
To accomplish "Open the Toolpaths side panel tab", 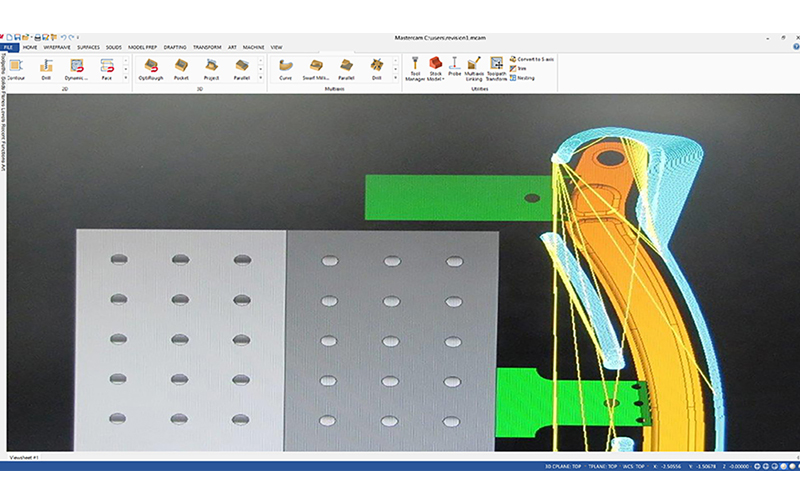I will click(x=3, y=63).
